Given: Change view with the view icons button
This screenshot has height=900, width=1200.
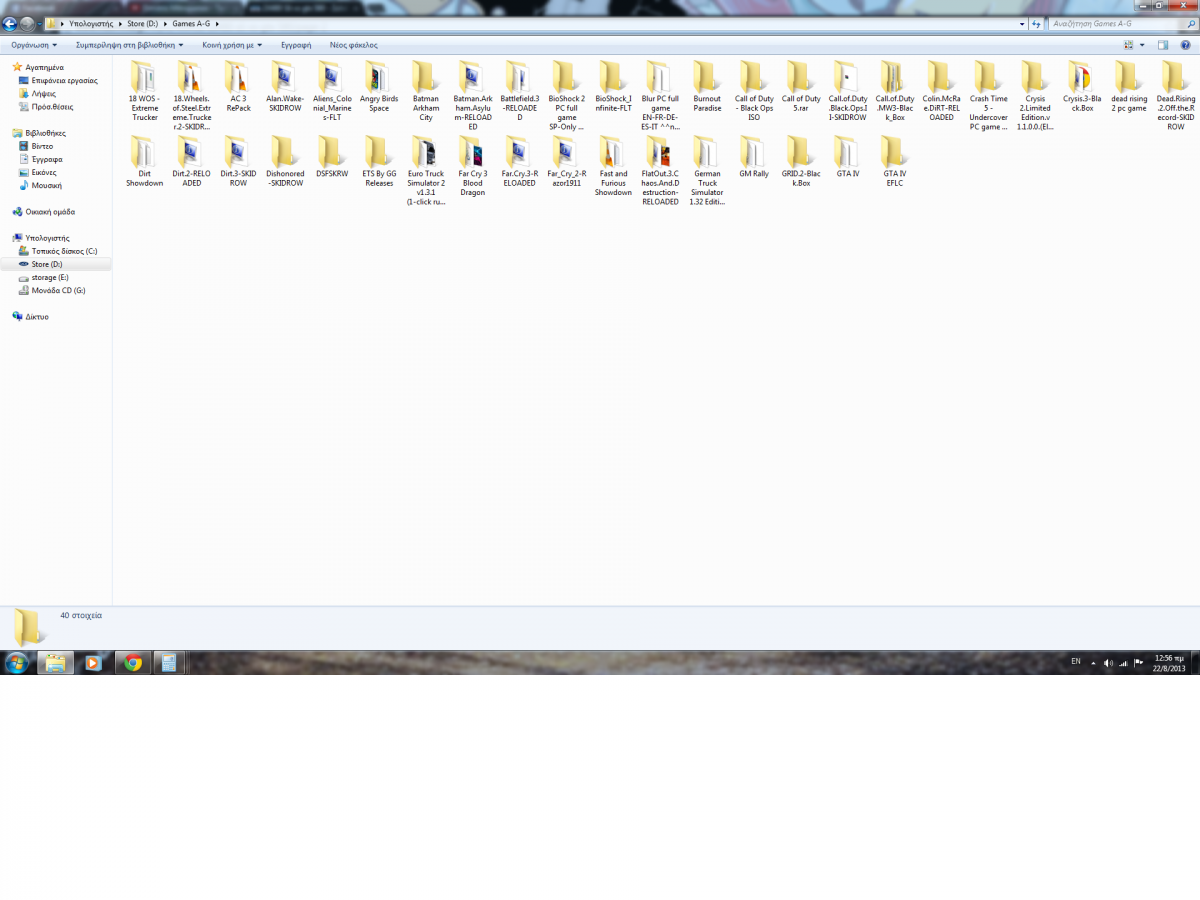Looking at the screenshot, I should pyautogui.click(x=1129, y=45).
